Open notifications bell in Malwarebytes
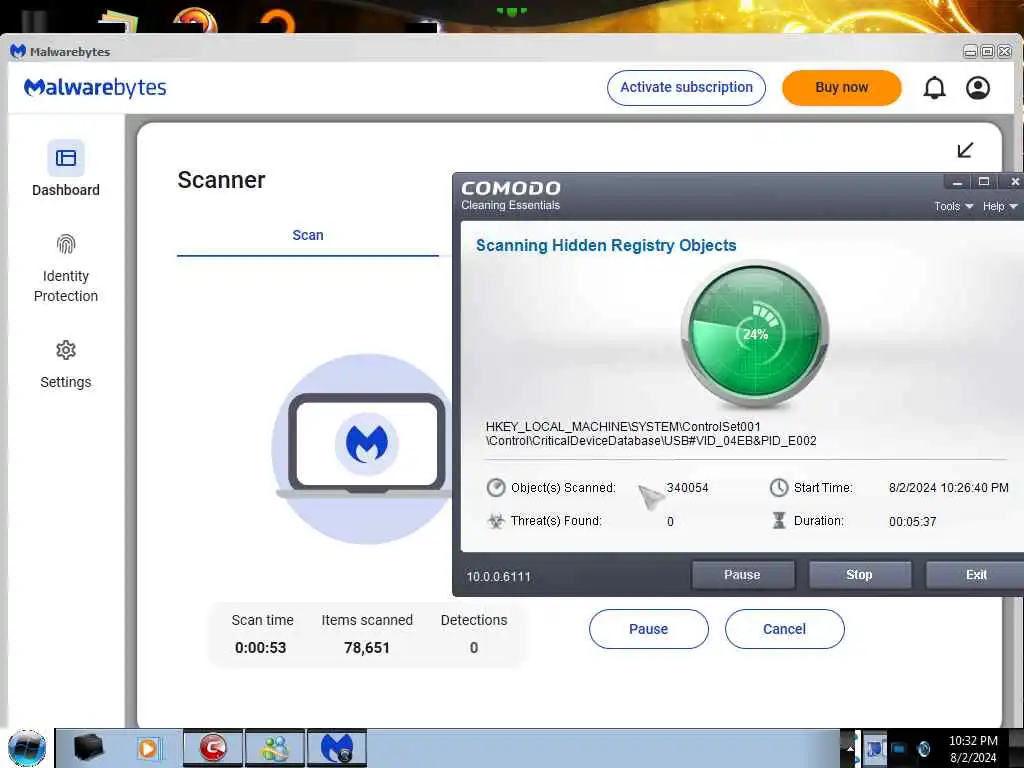Viewport: 1024px width, 768px height. click(x=934, y=88)
